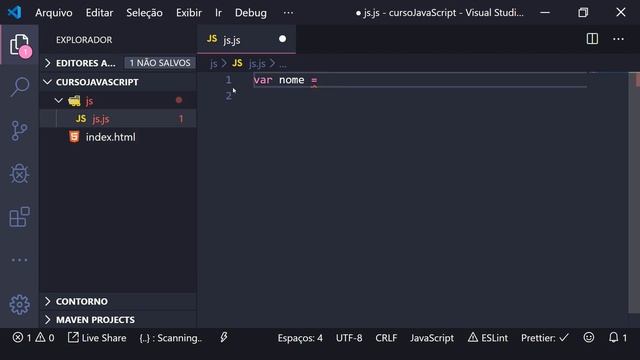Click the js.js problem count badge
The image size is (640, 360).
tap(181, 119)
